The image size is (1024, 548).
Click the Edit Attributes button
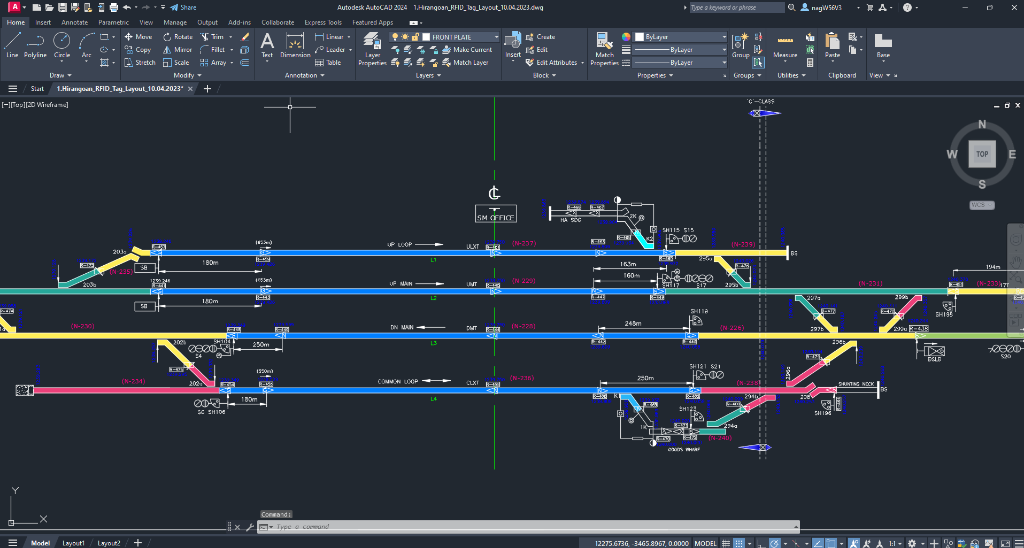tap(552, 63)
